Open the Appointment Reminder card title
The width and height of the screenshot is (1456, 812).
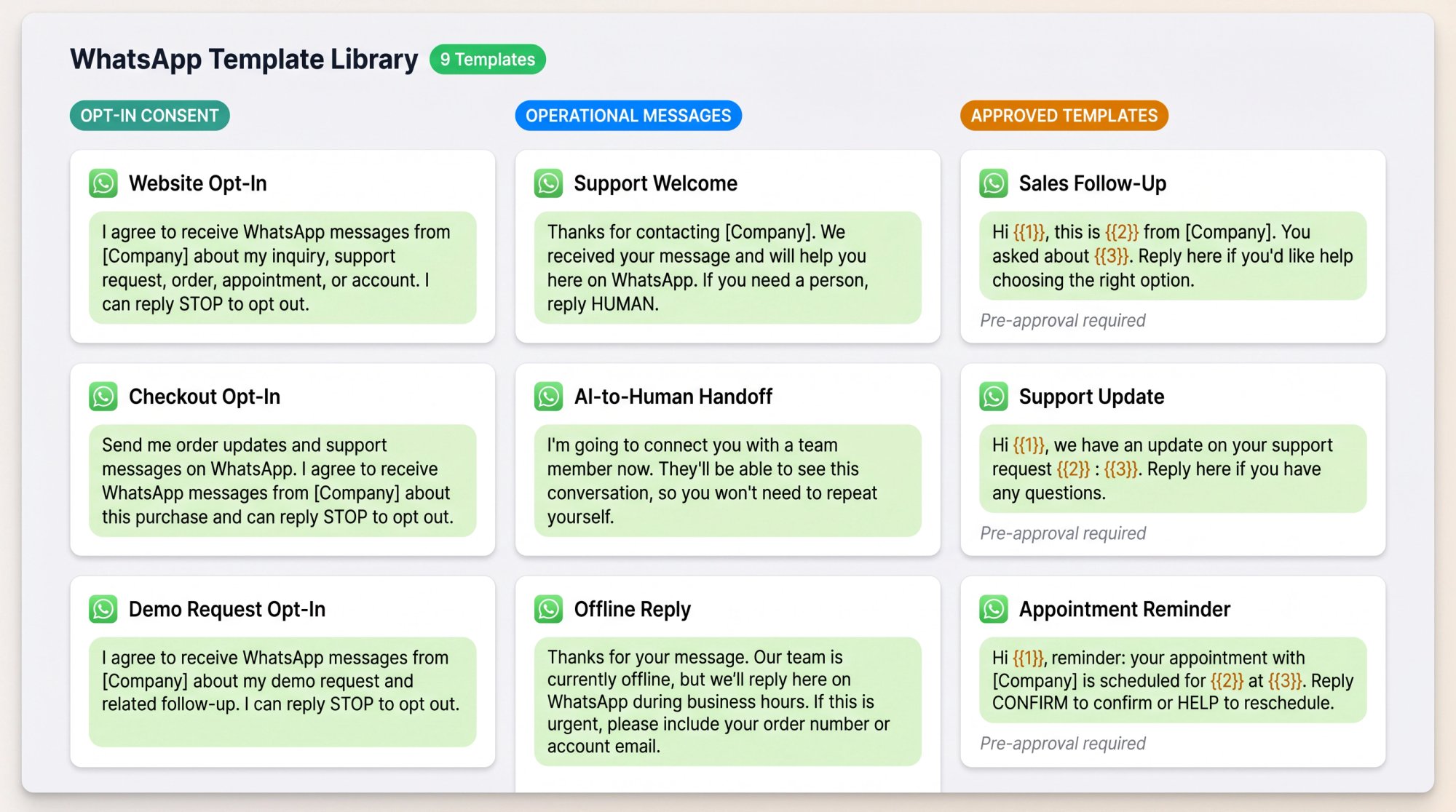(x=1125, y=609)
